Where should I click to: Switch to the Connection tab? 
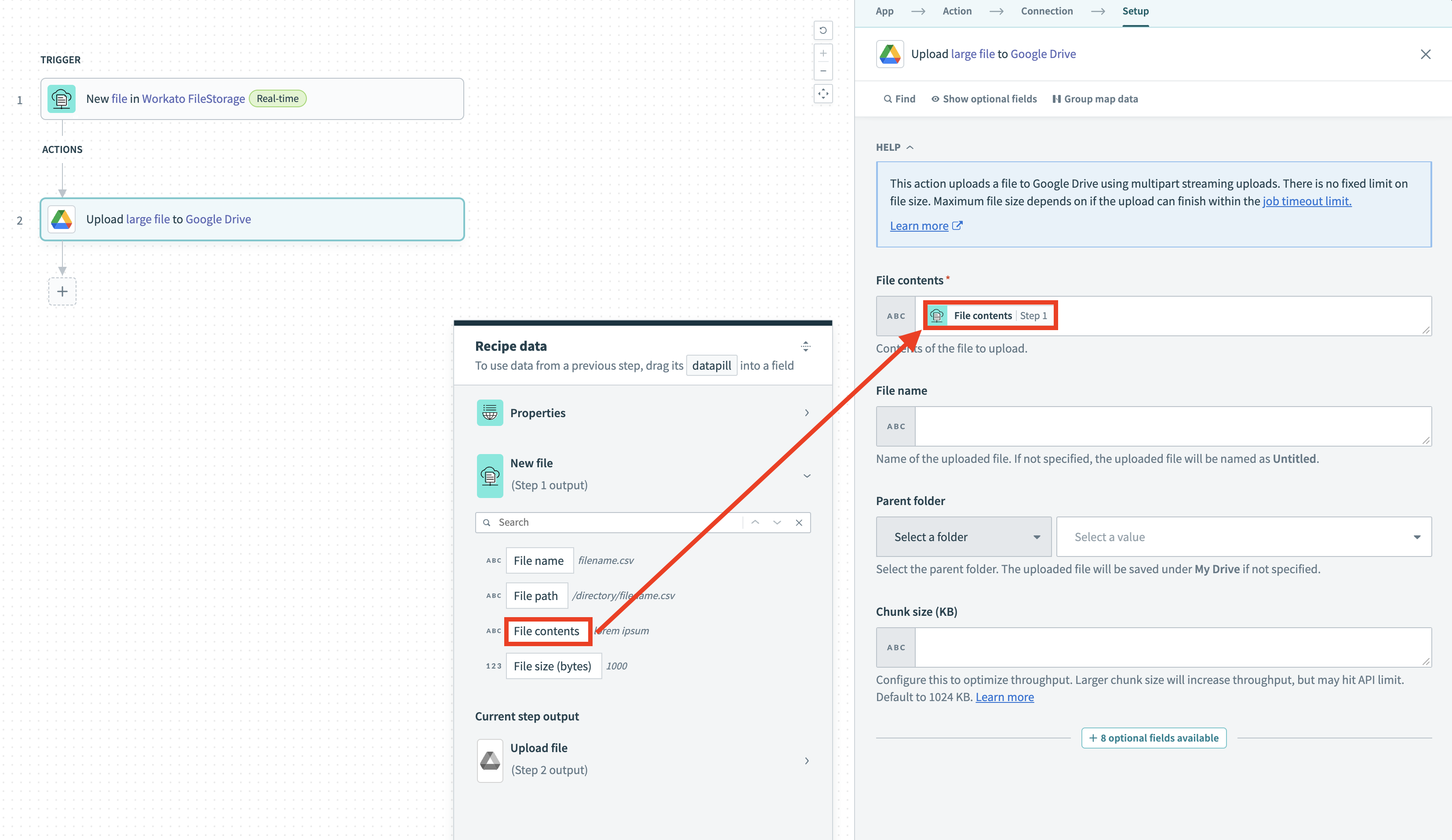coord(1046,11)
